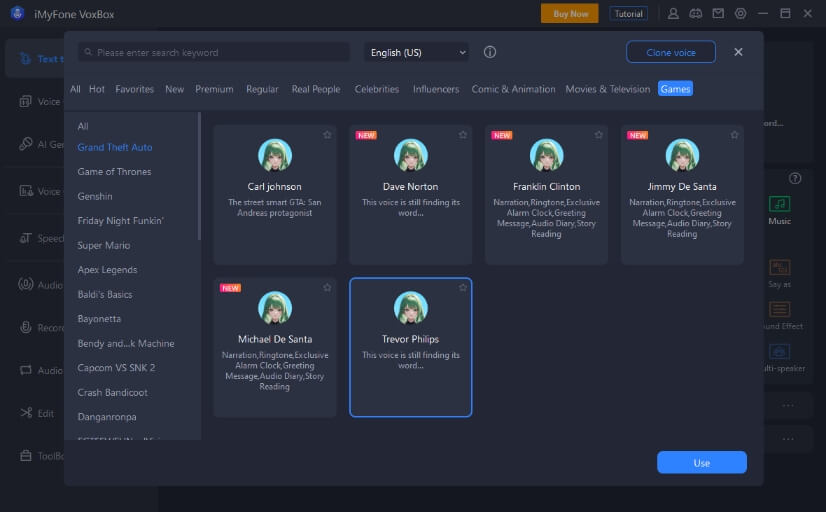Select the Jimmy De Santa avatar
This screenshot has height=512, width=826.
point(682,155)
